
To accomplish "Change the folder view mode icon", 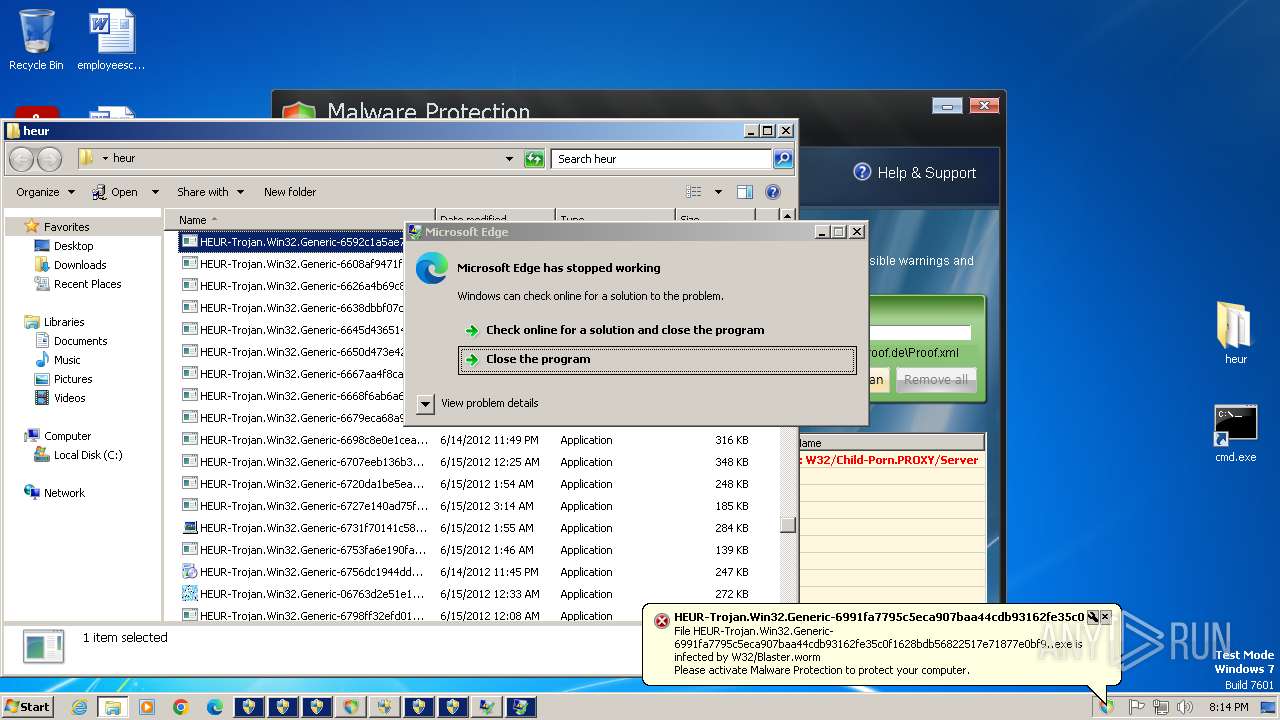I will click(694, 192).
